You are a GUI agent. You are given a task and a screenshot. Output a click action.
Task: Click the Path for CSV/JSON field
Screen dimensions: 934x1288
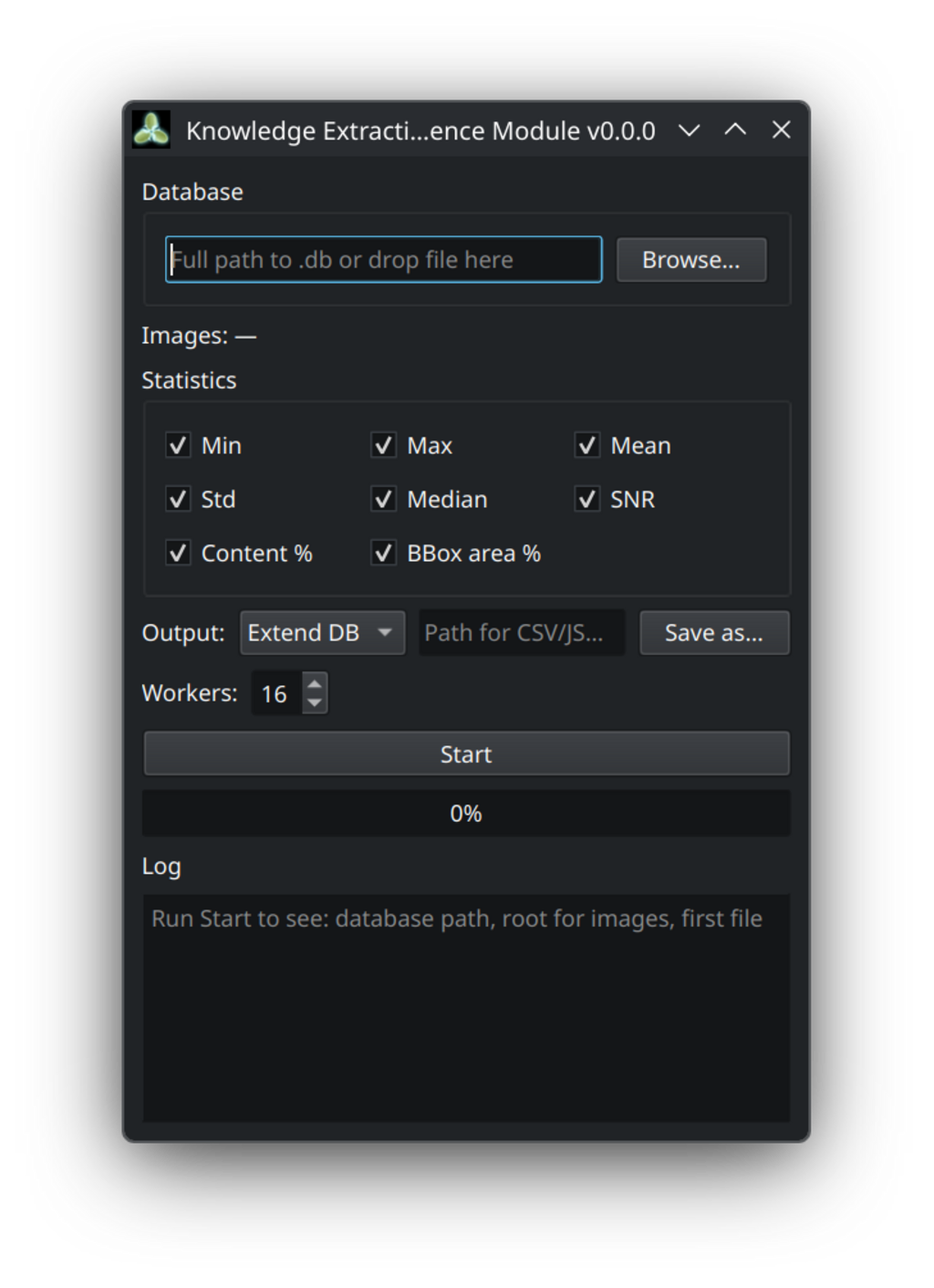[x=522, y=633]
